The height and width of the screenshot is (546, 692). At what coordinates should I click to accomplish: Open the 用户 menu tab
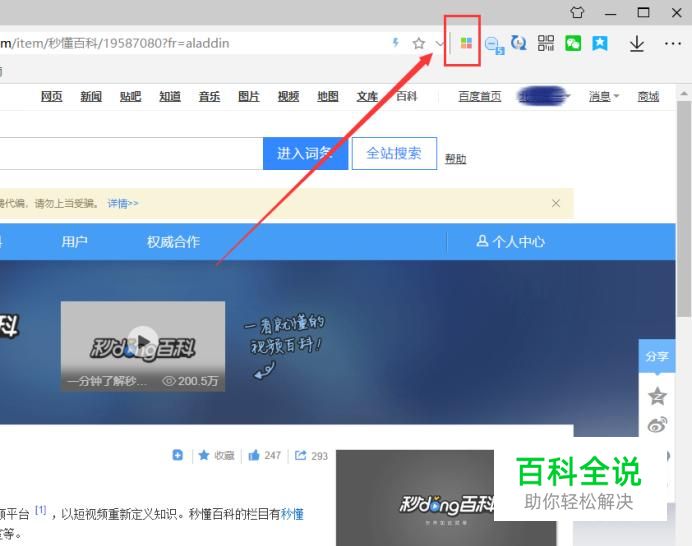[75, 242]
